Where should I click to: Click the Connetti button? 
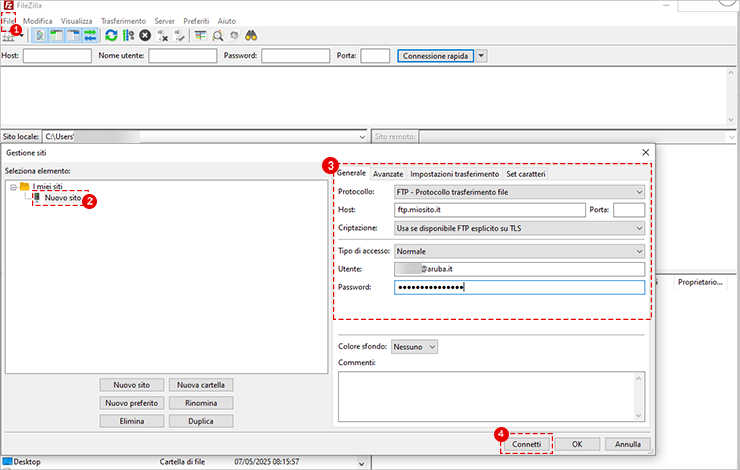[526, 444]
